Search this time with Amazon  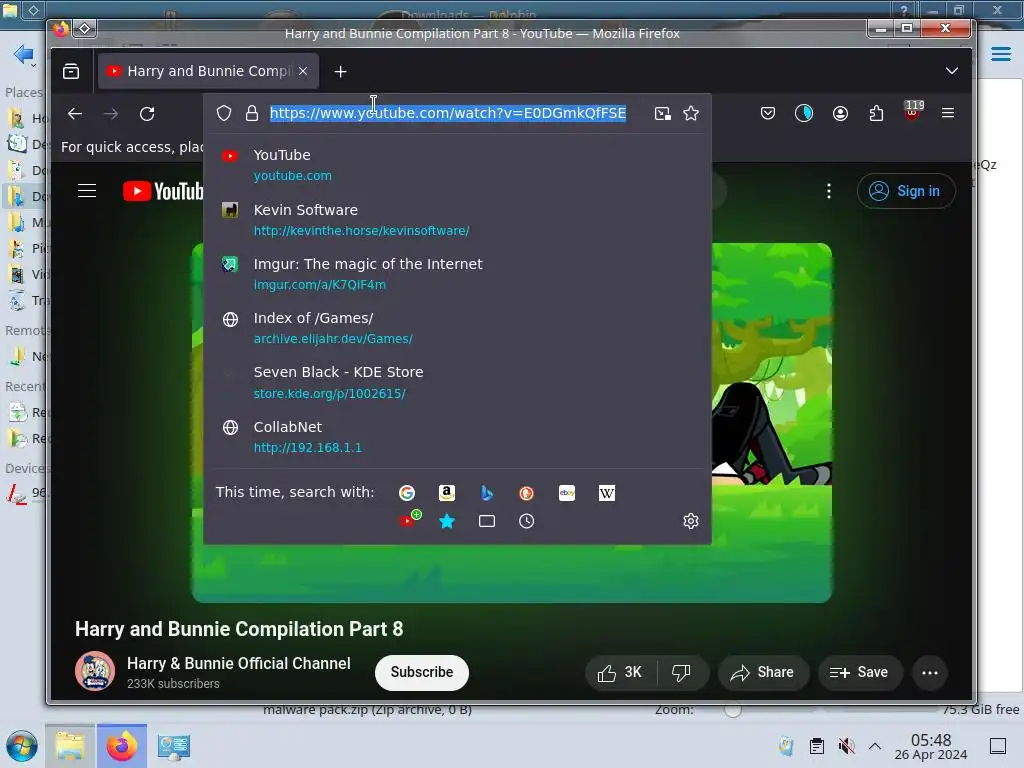(x=447, y=493)
